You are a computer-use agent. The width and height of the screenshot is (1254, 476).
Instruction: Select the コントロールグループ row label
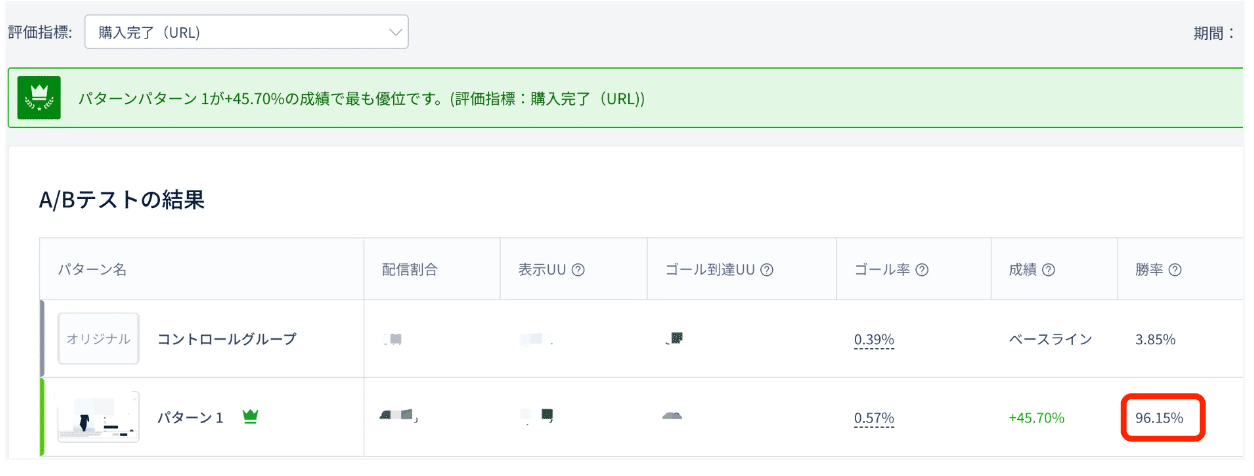pyautogui.click(x=227, y=339)
